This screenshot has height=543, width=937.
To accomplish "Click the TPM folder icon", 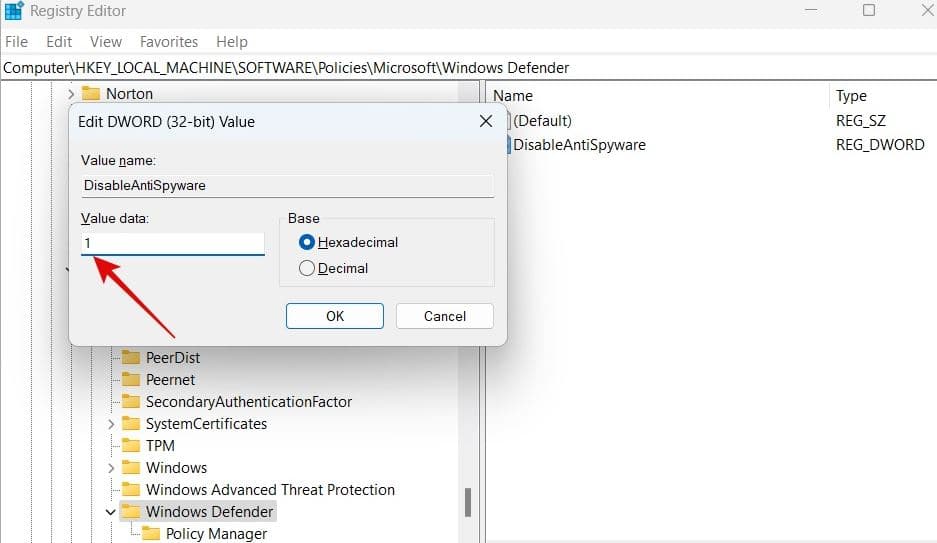I will point(131,445).
